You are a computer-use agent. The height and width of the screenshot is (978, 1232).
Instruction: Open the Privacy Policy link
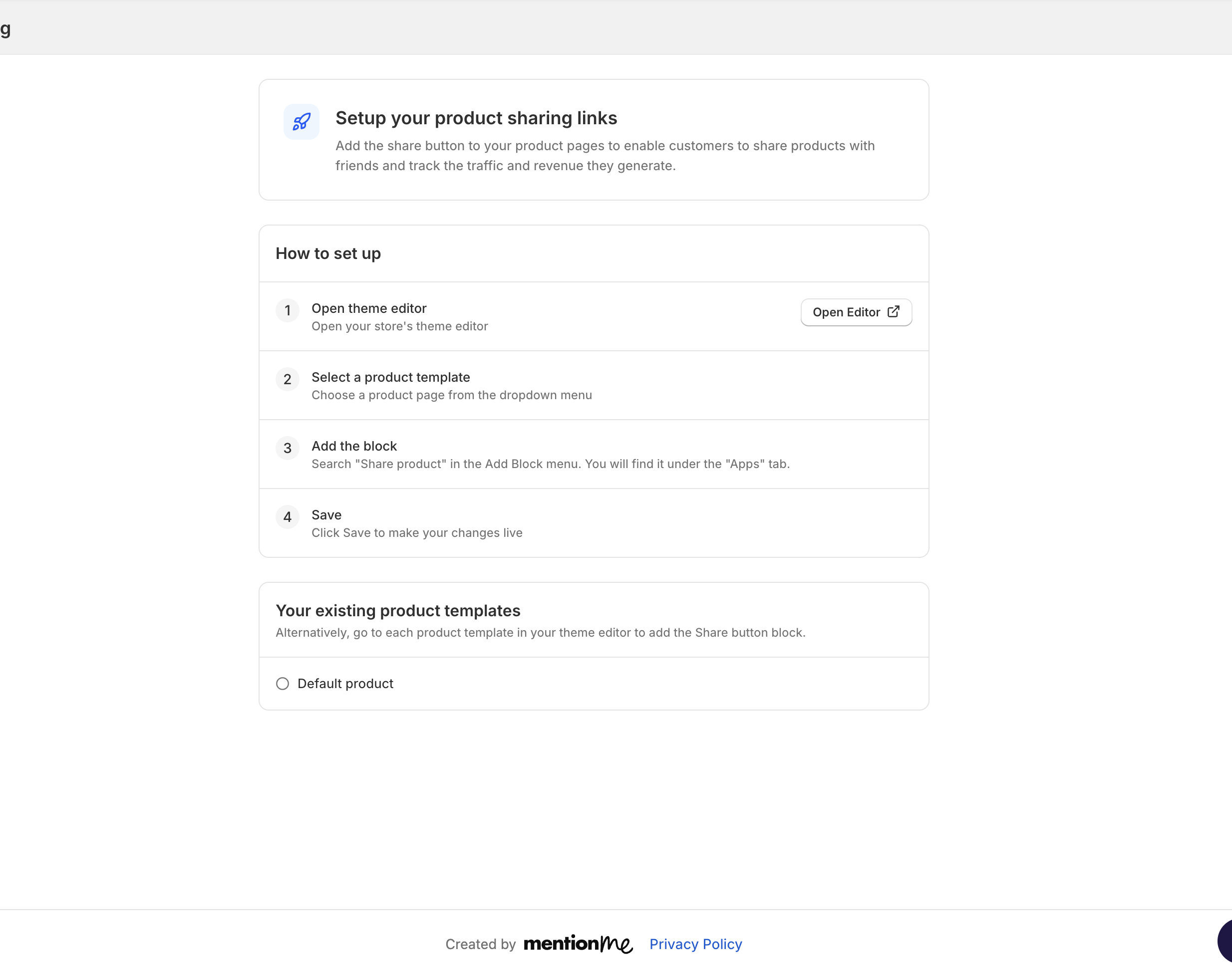coord(695,944)
